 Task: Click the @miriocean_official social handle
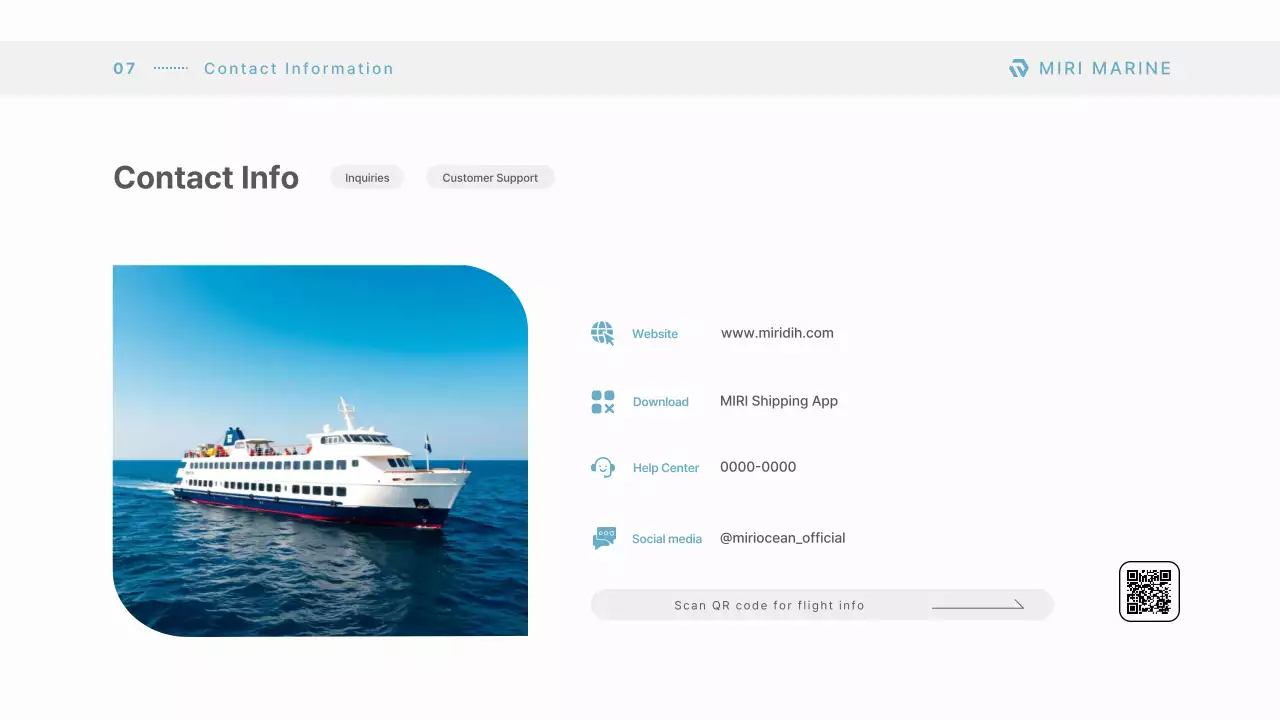(783, 537)
